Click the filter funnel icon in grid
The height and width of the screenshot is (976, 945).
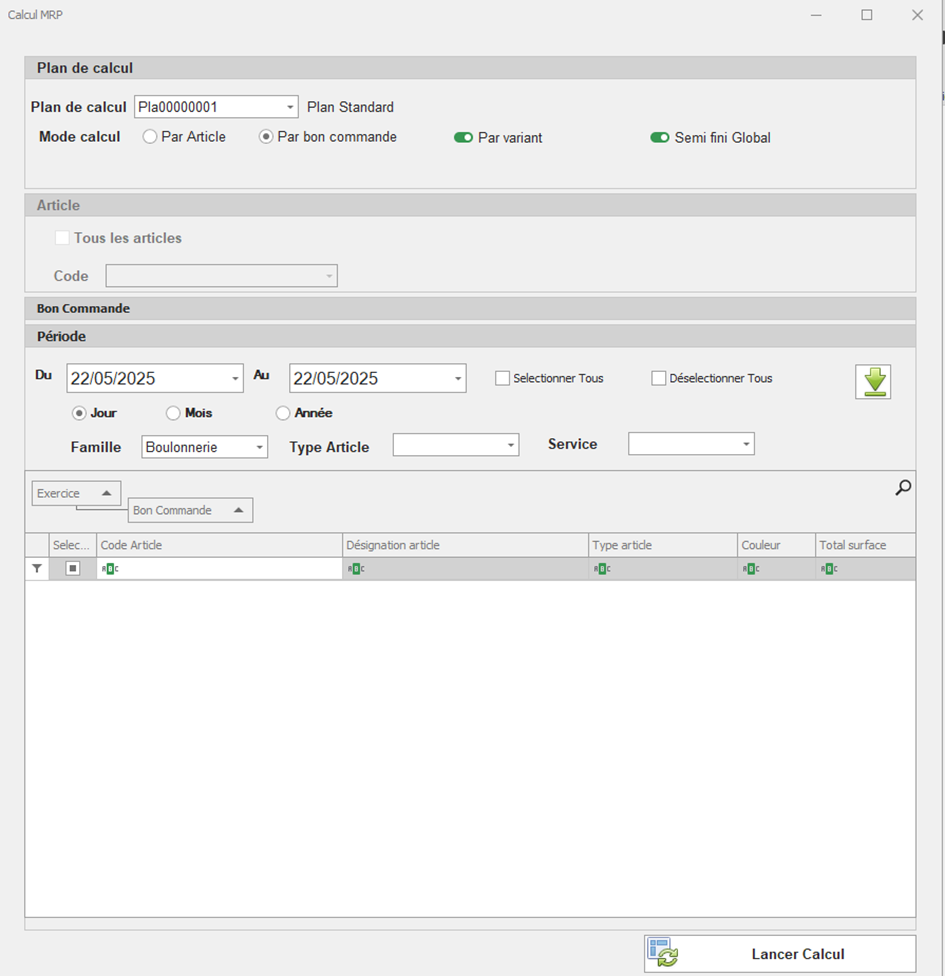point(37,568)
